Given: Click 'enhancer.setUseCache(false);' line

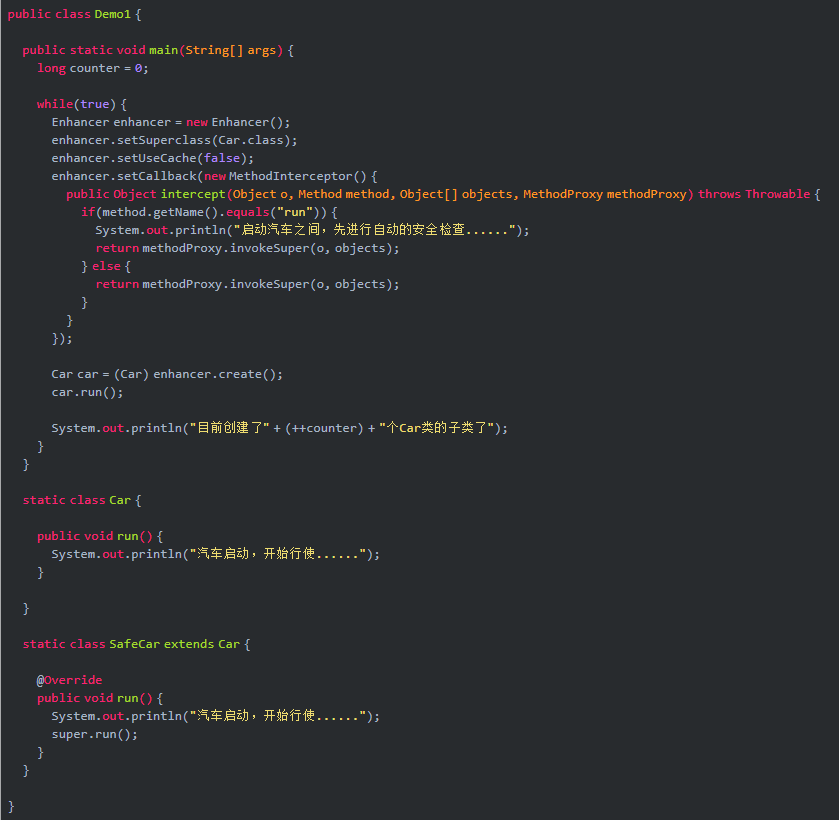Looking at the screenshot, I should (152, 158).
